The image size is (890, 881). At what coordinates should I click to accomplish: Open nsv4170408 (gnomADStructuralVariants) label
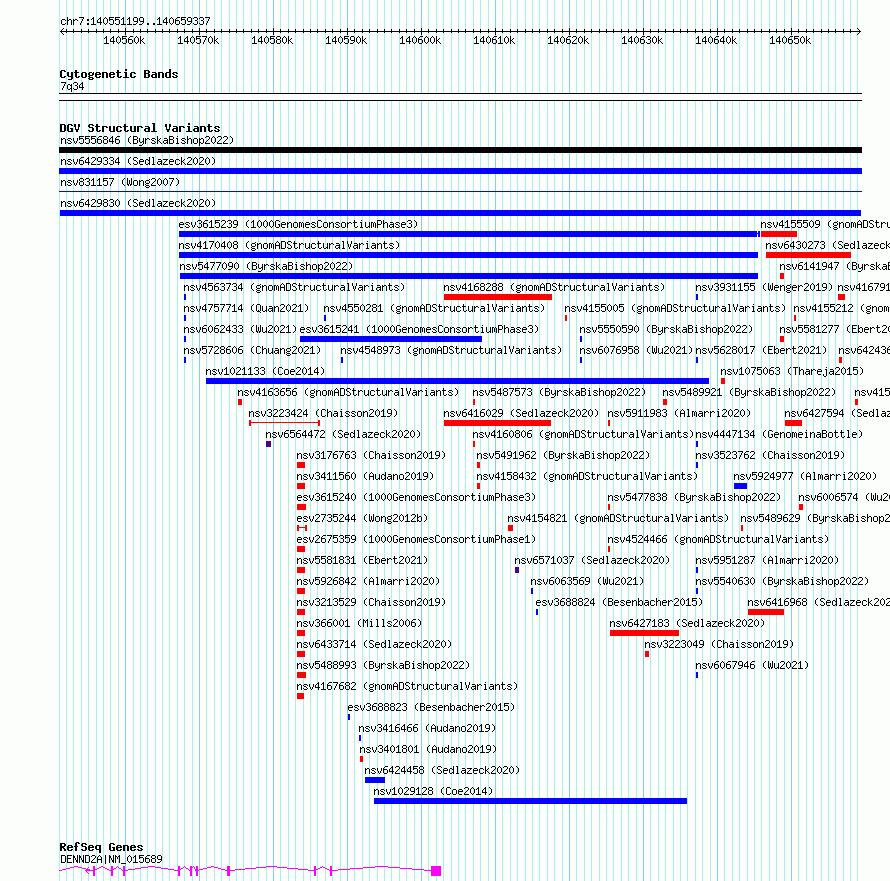coord(289,245)
